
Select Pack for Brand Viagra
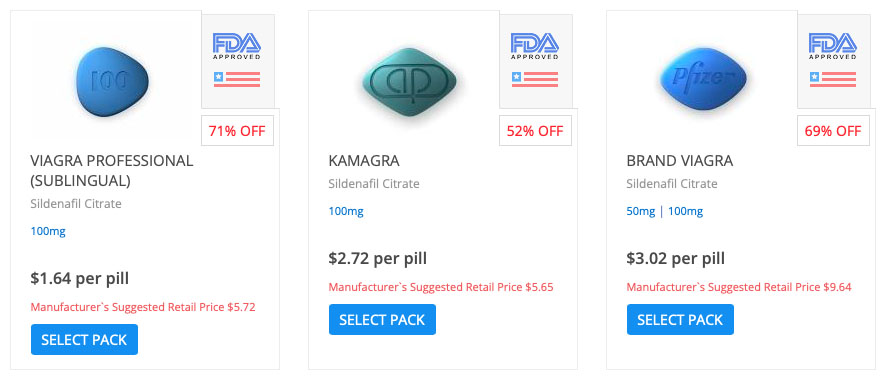[680, 319]
